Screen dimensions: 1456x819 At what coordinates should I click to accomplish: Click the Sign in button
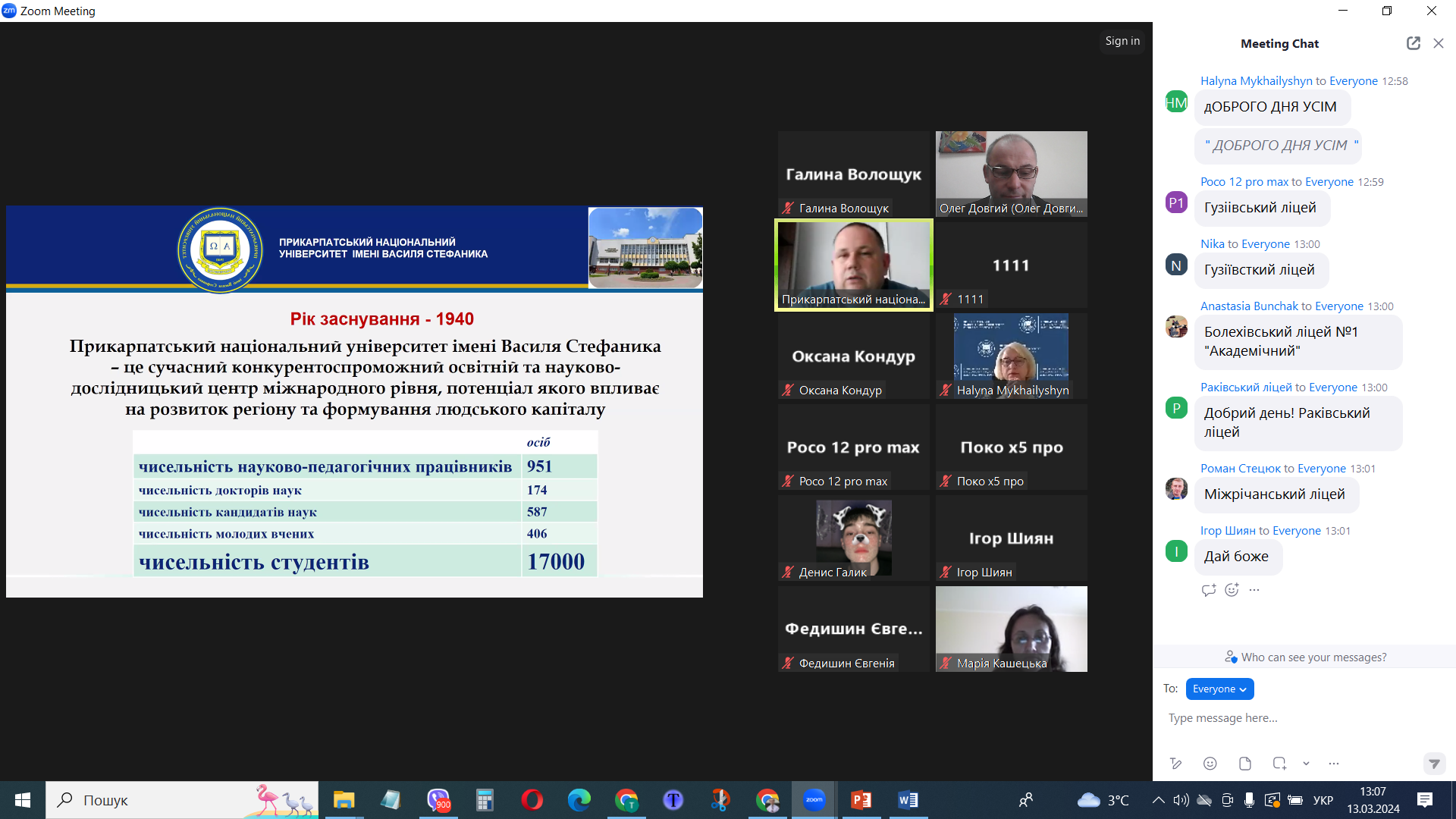1122,41
